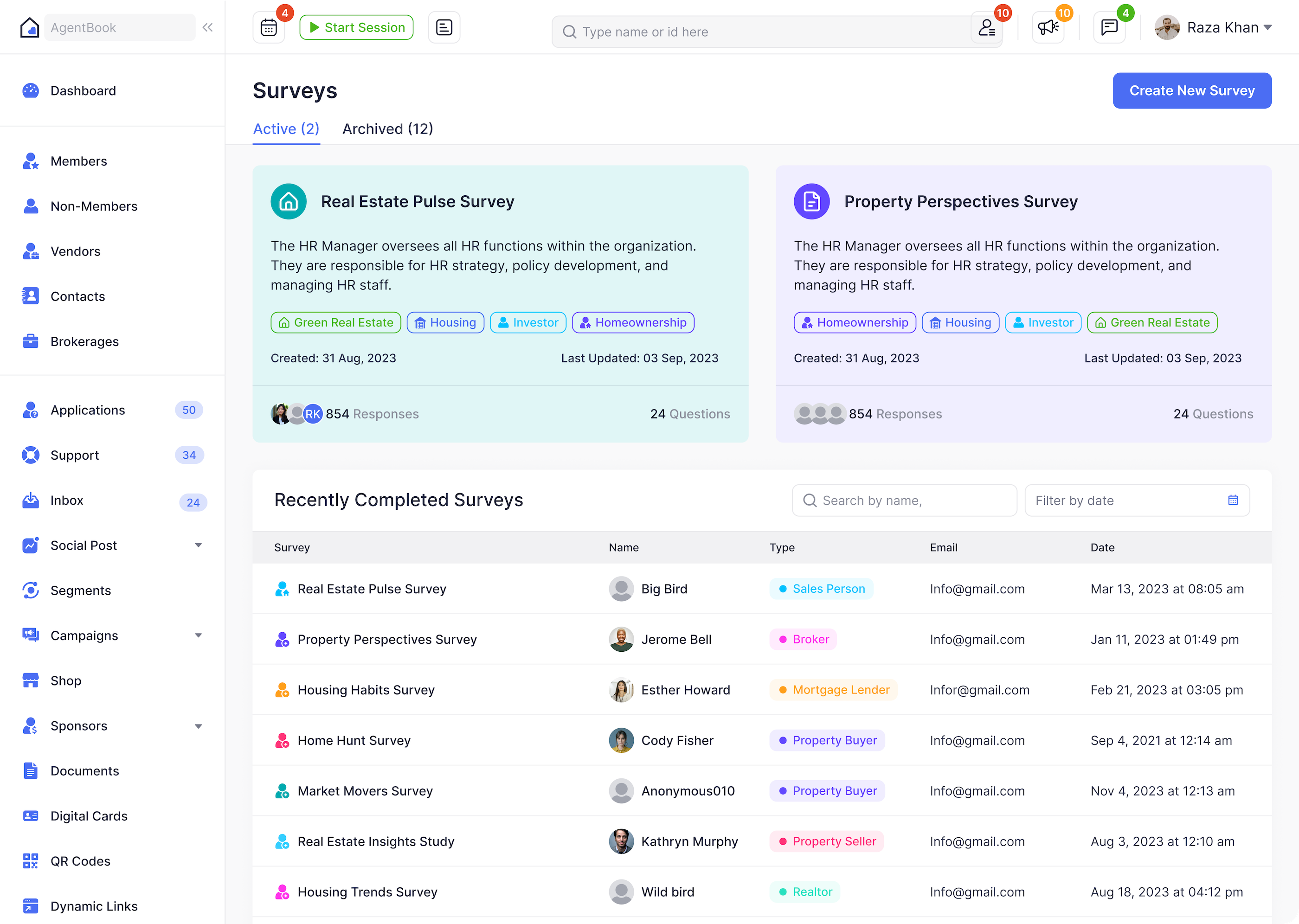Image resolution: width=1299 pixels, height=924 pixels.
Task: Collapse sidebar with double chevron icon
Action: point(208,27)
